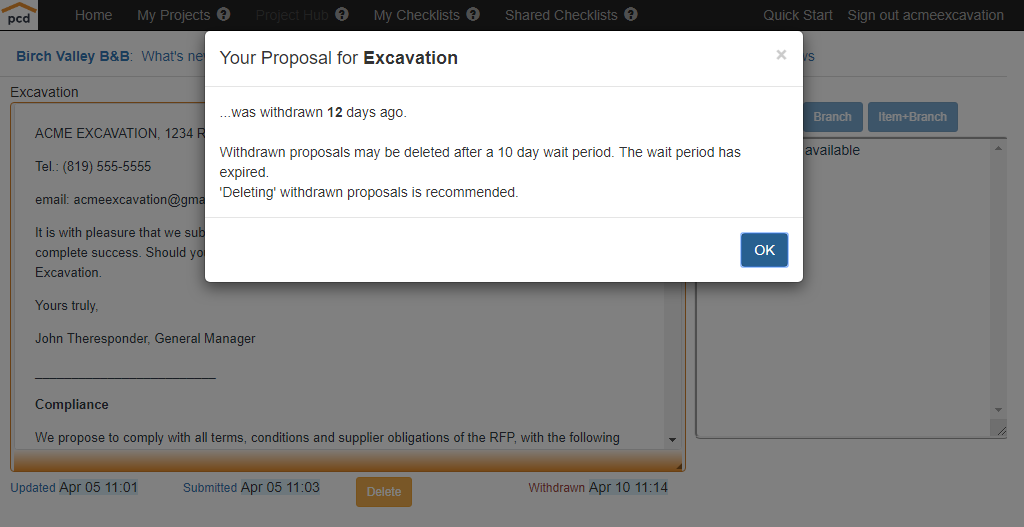The image size is (1024, 527).
Task: Click the Branch button
Action: coord(832,117)
